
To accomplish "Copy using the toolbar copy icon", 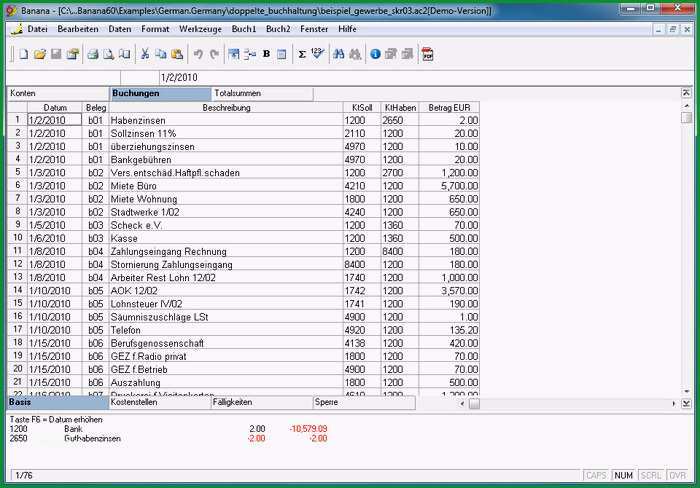I will coord(161,54).
